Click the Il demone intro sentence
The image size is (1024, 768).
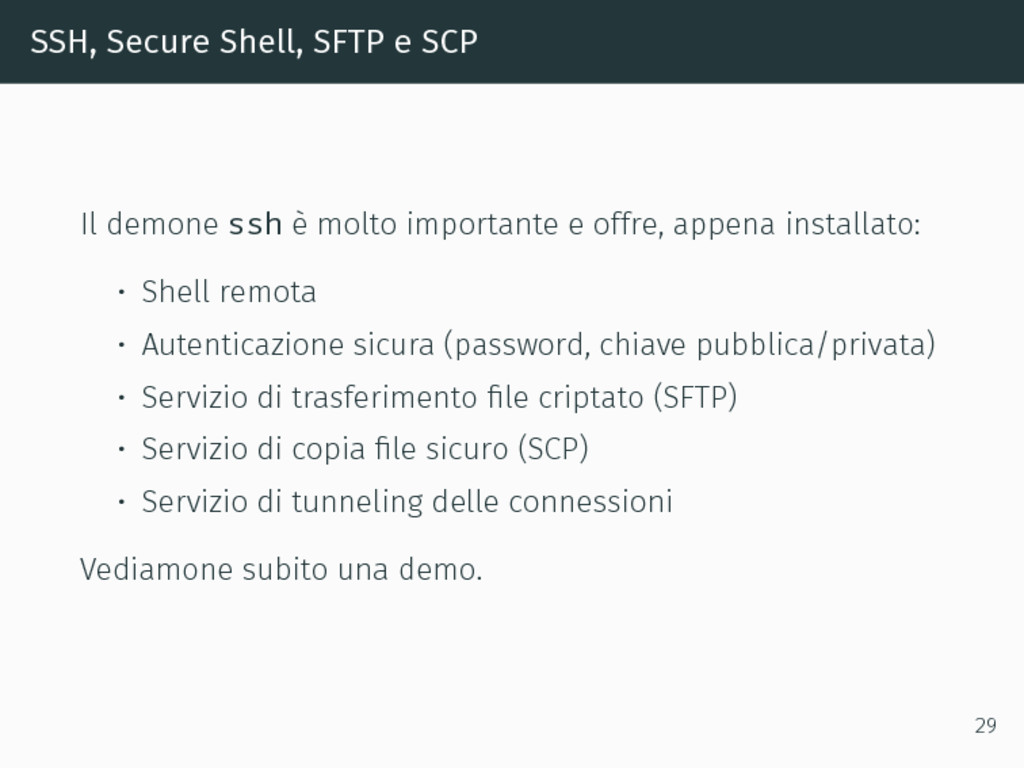coord(500,224)
